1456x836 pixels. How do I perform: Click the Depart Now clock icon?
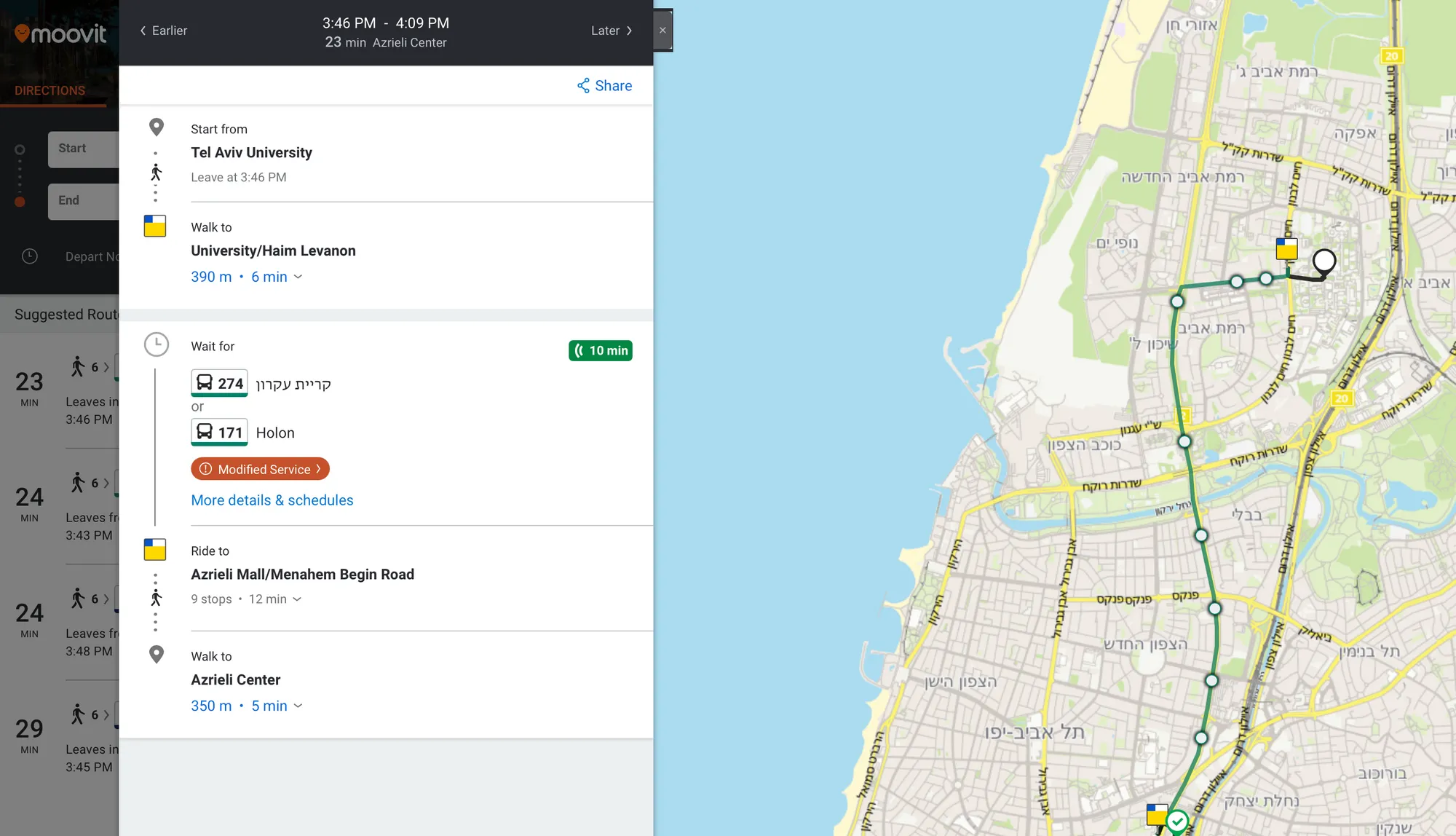click(30, 256)
